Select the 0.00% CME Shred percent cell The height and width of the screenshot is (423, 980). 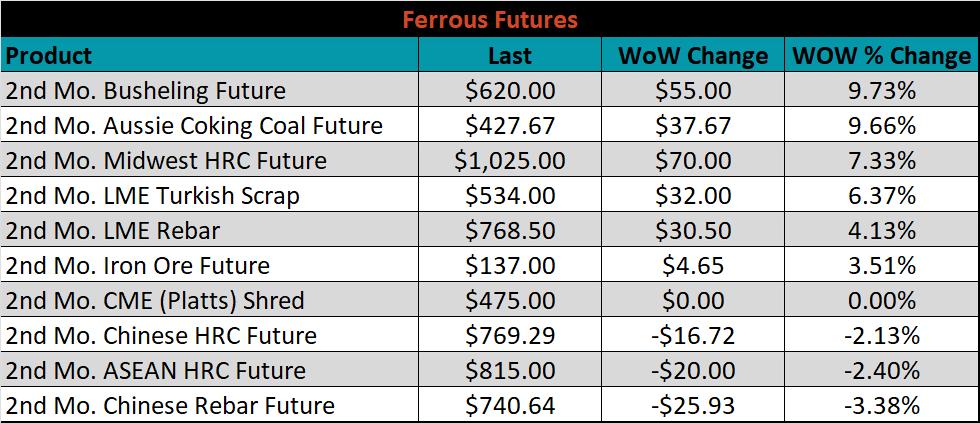coord(882,299)
